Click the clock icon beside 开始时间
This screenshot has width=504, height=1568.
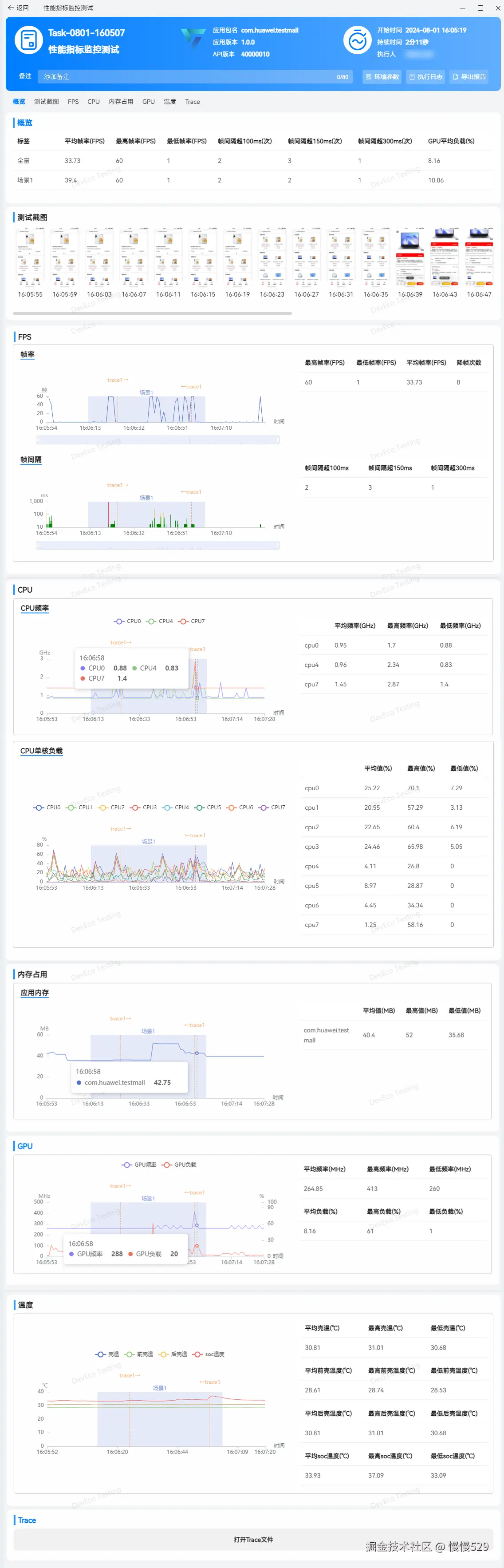pos(358,41)
